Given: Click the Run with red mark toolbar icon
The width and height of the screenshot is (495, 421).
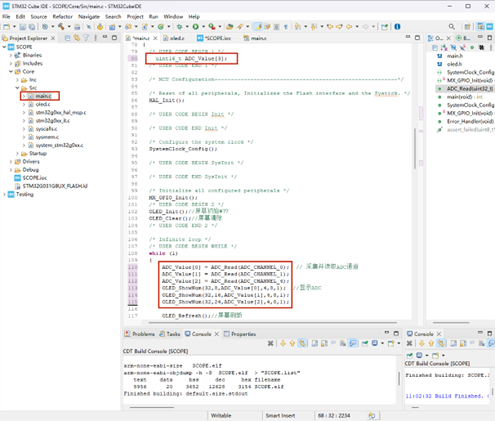Looking at the screenshot, I should tap(212, 27).
